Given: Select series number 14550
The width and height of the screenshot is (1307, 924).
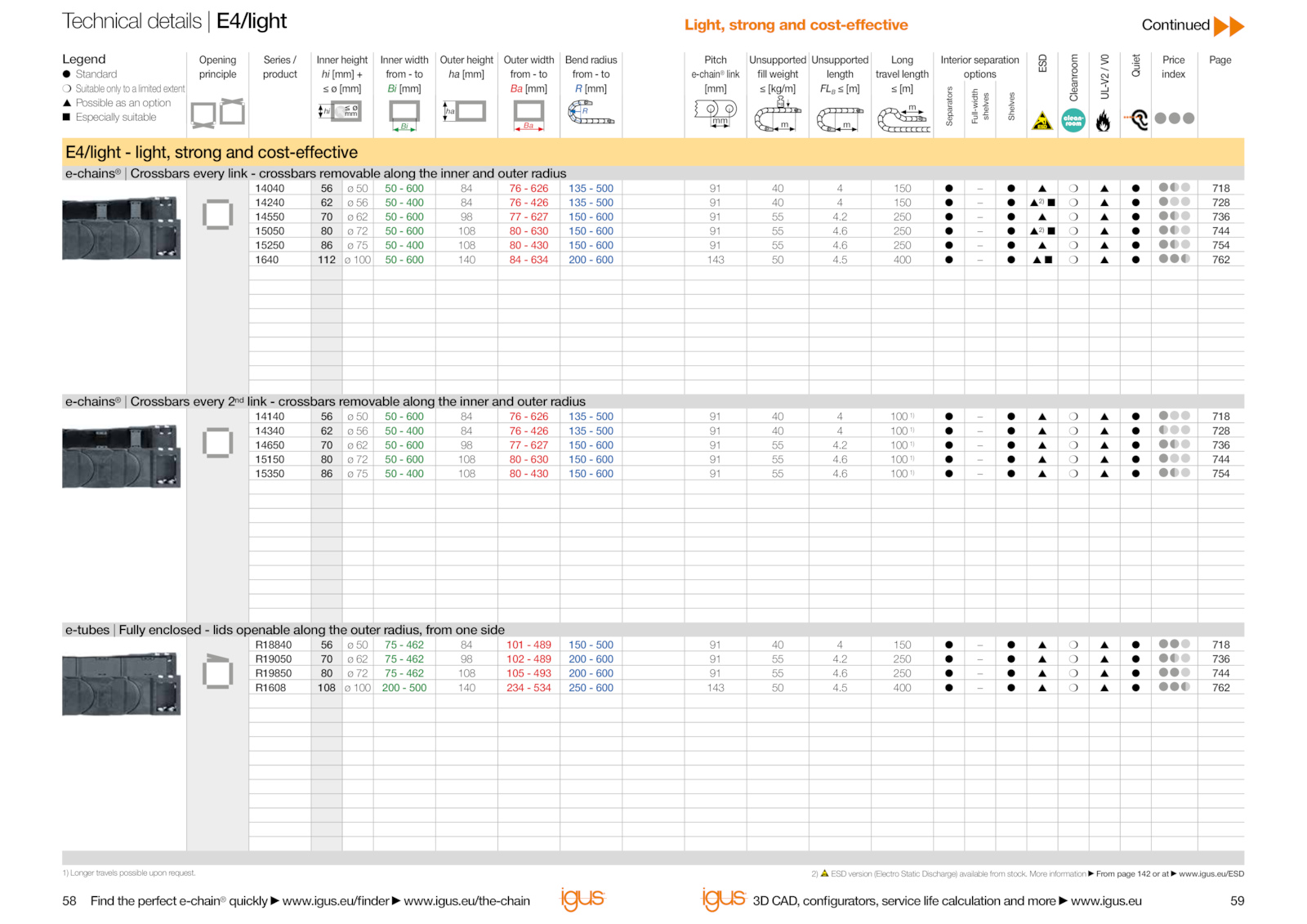Looking at the screenshot, I should click(x=270, y=217).
